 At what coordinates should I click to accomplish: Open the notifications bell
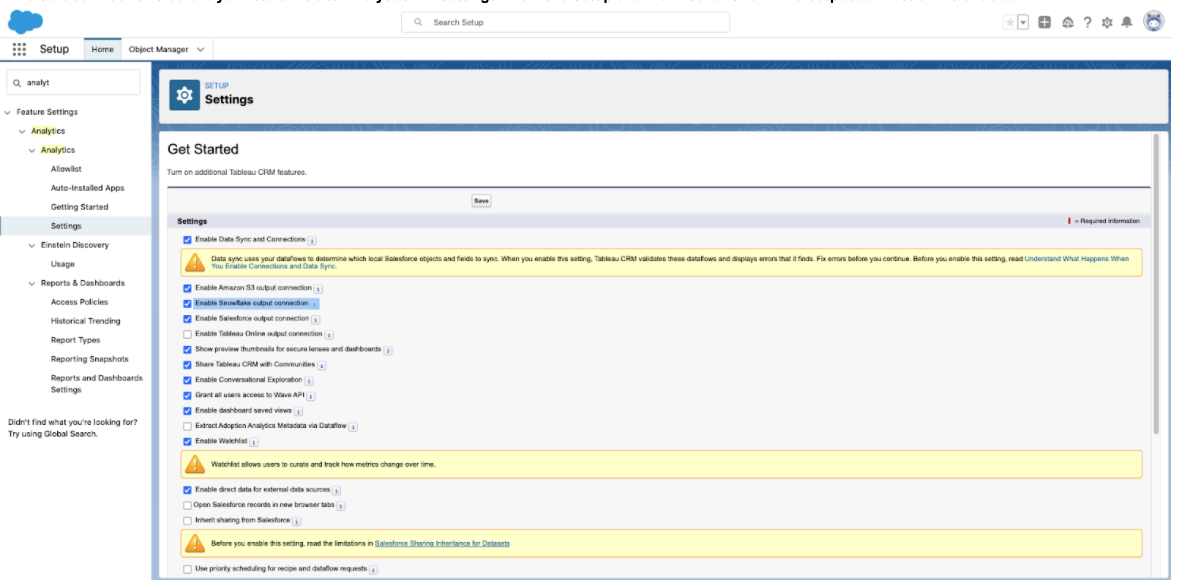[x=1126, y=22]
